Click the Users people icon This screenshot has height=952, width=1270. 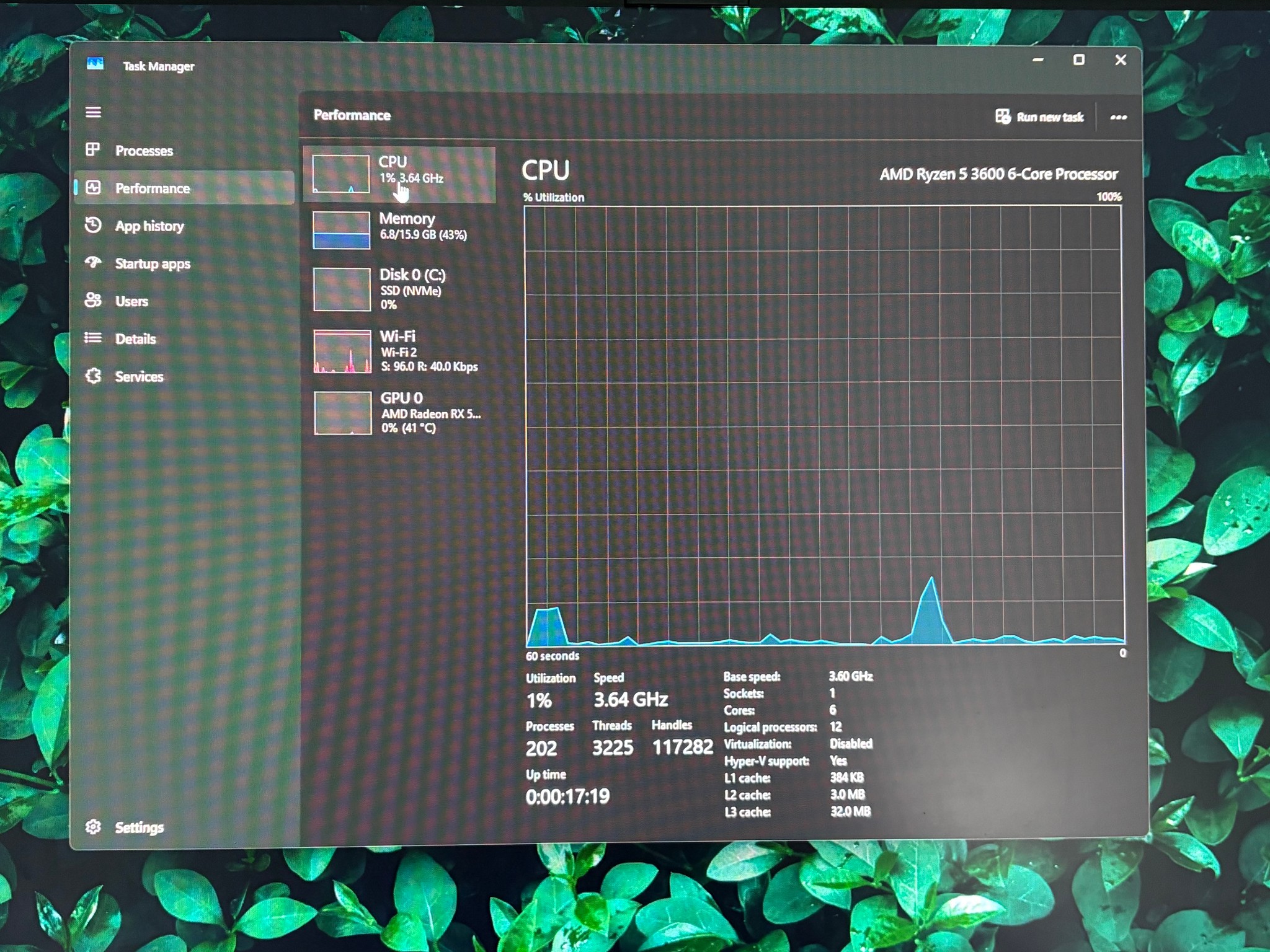(x=93, y=300)
